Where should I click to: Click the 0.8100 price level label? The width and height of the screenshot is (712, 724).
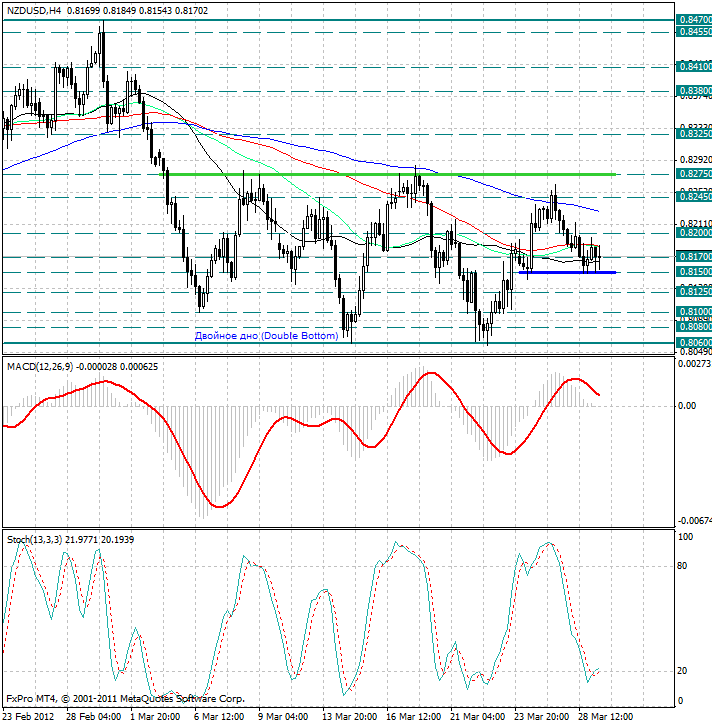pyautogui.click(x=694, y=312)
